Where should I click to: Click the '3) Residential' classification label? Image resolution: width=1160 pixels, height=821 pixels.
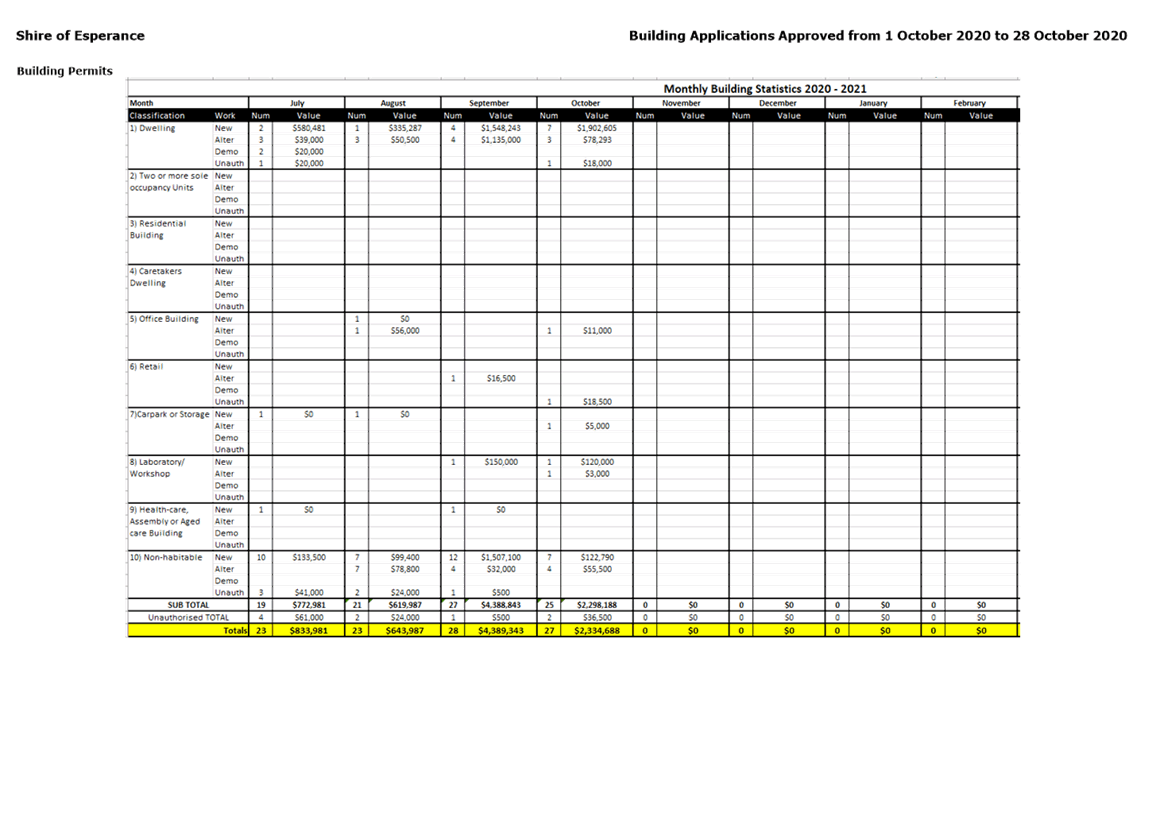click(x=158, y=223)
